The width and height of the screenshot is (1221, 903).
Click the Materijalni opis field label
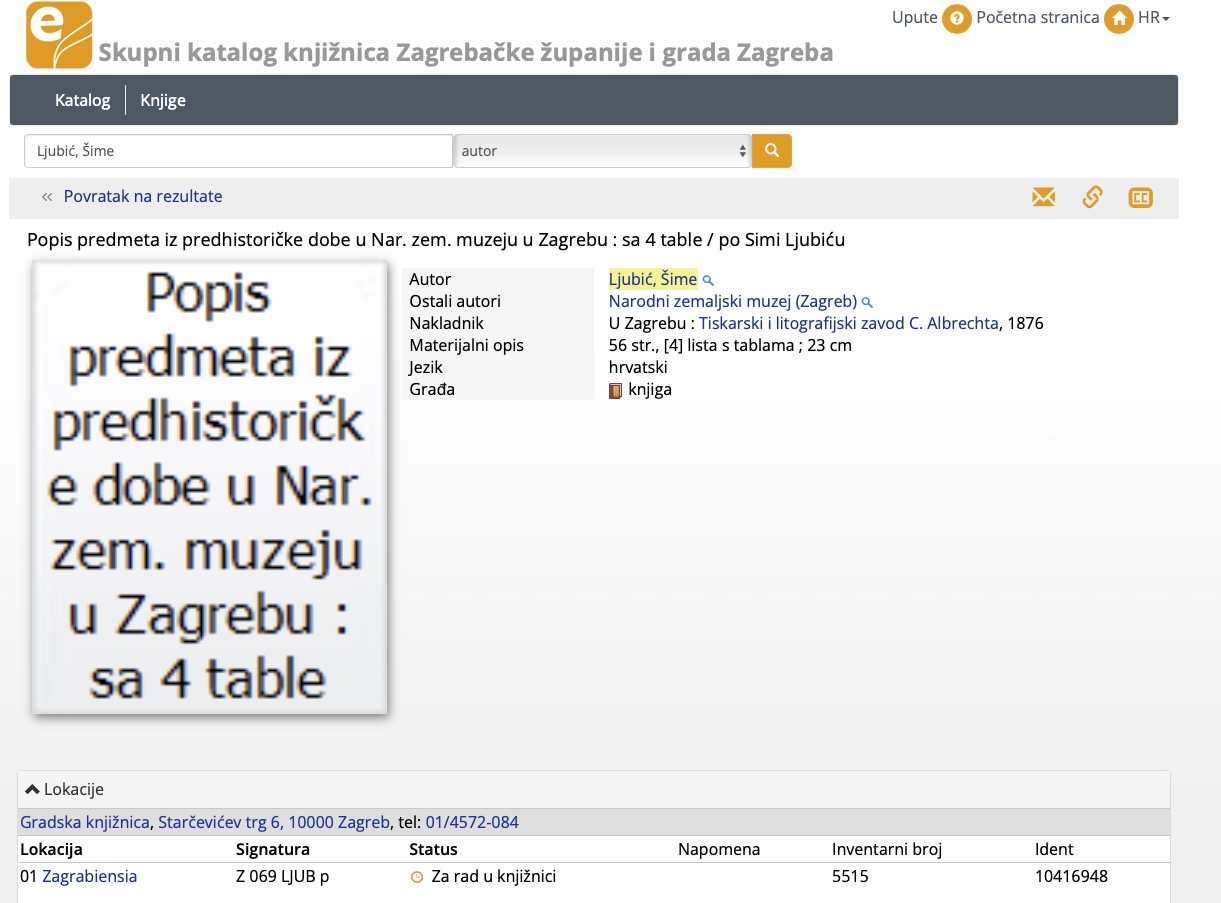pos(466,346)
